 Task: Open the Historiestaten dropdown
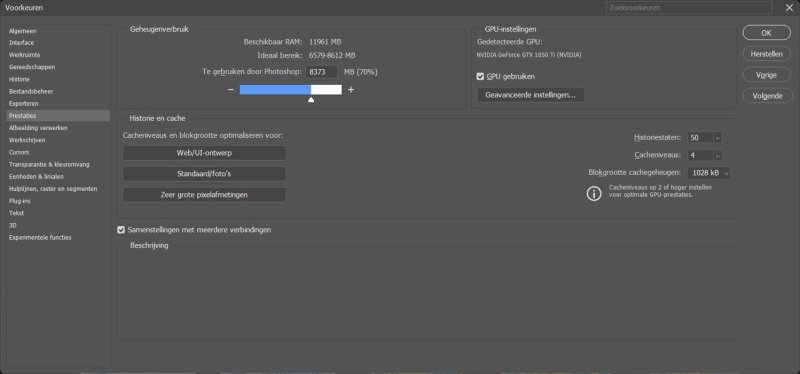[x=705, y=138]
